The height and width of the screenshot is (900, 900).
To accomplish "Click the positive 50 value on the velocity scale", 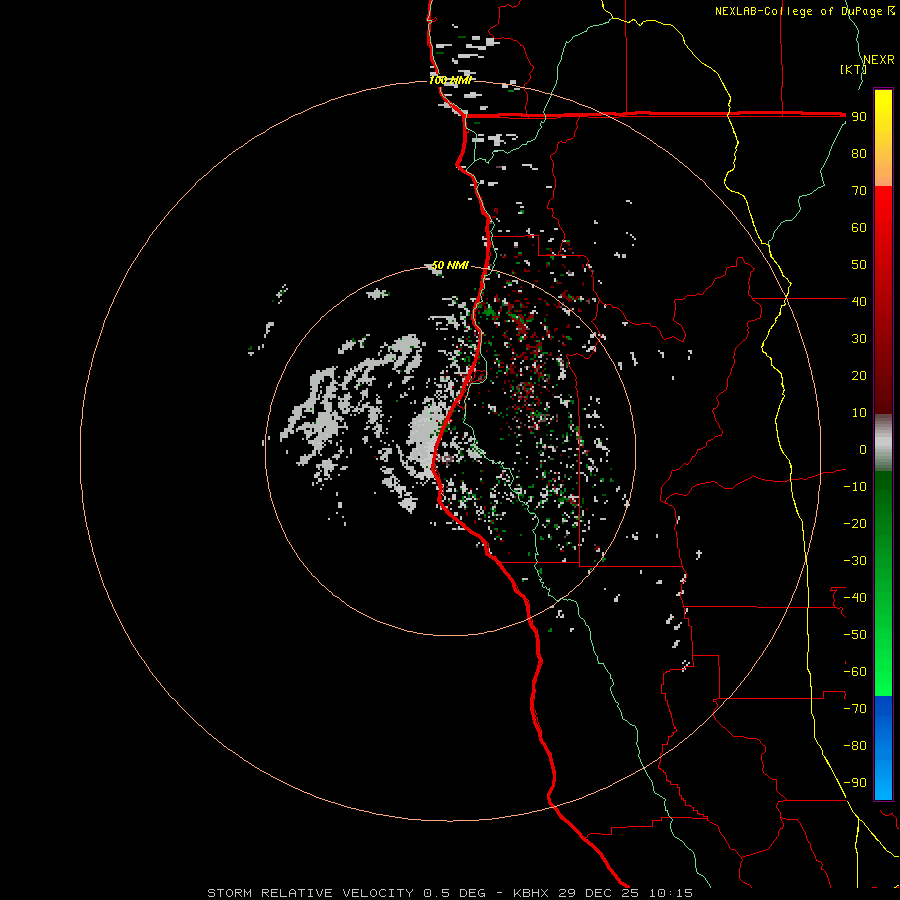I will click(859, 265).
